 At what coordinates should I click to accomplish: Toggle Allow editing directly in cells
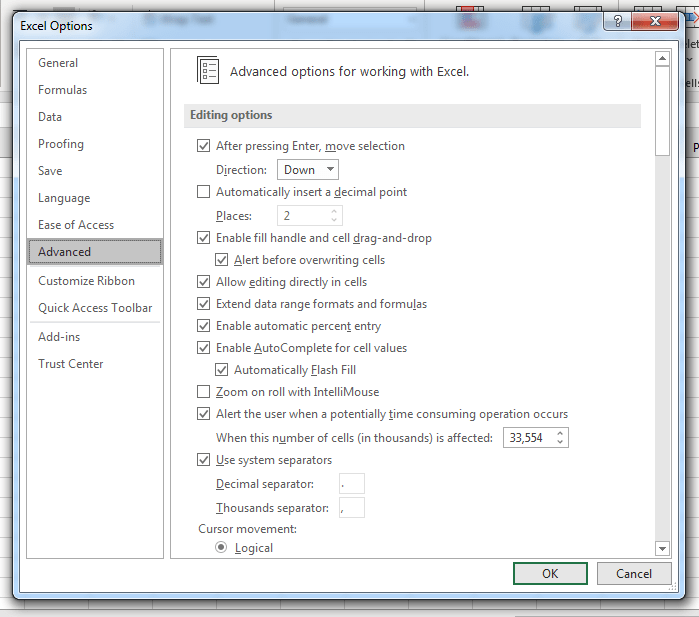click(x=204, y=282)
